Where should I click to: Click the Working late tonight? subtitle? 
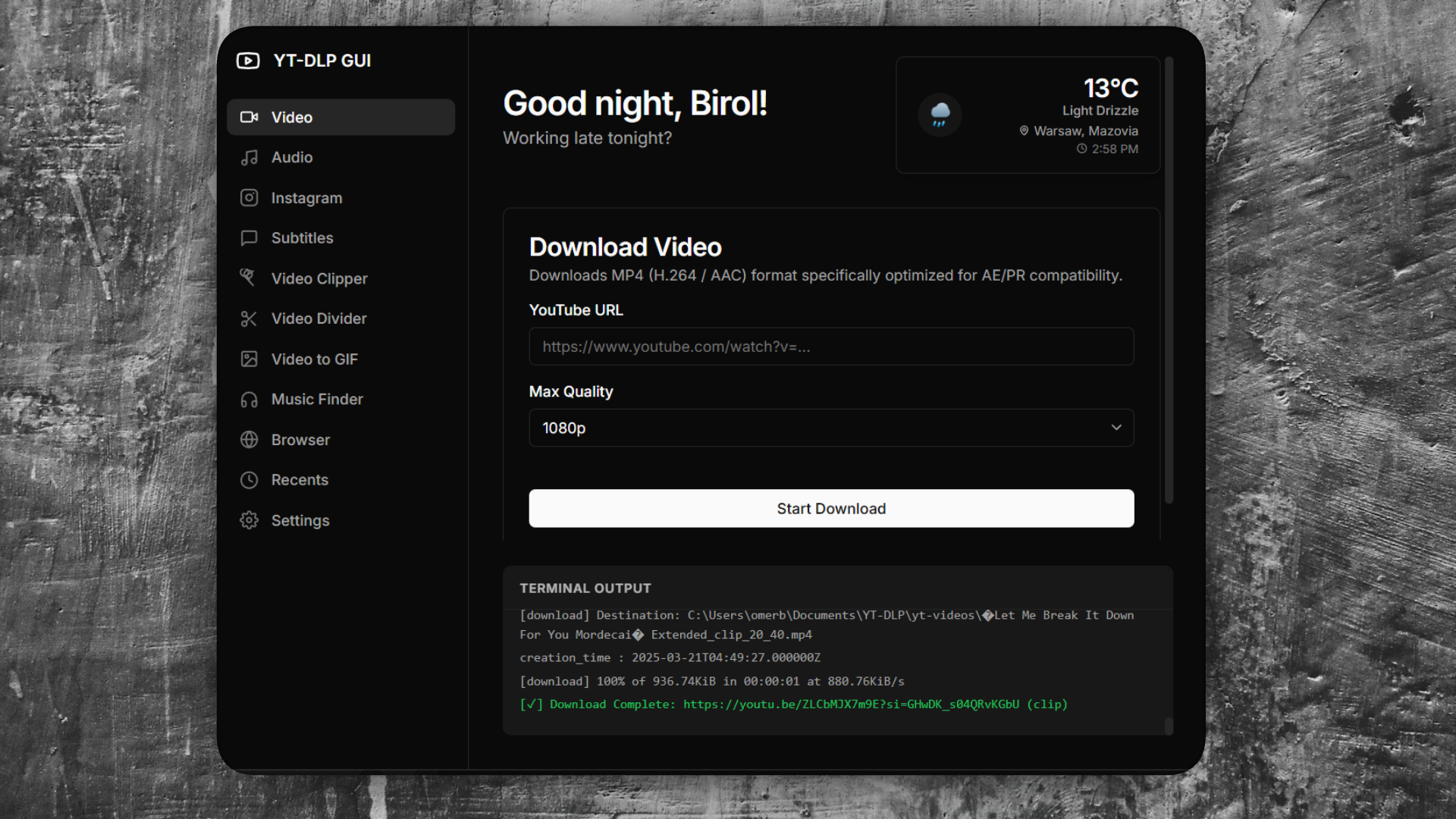click(x=587, y=139)
